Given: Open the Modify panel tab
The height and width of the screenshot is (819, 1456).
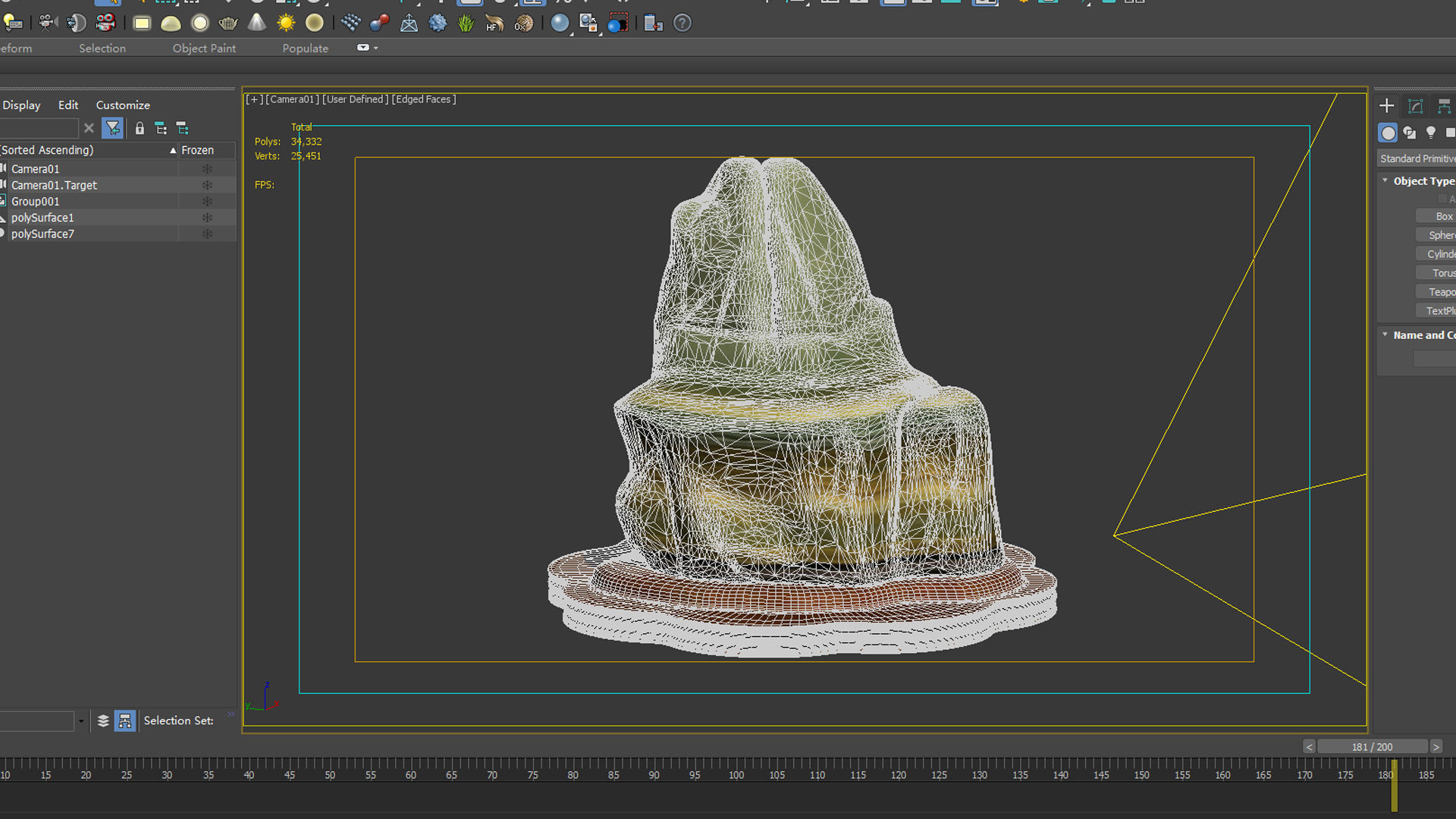Looking at the screenshot, I should tap(1416, 106).
